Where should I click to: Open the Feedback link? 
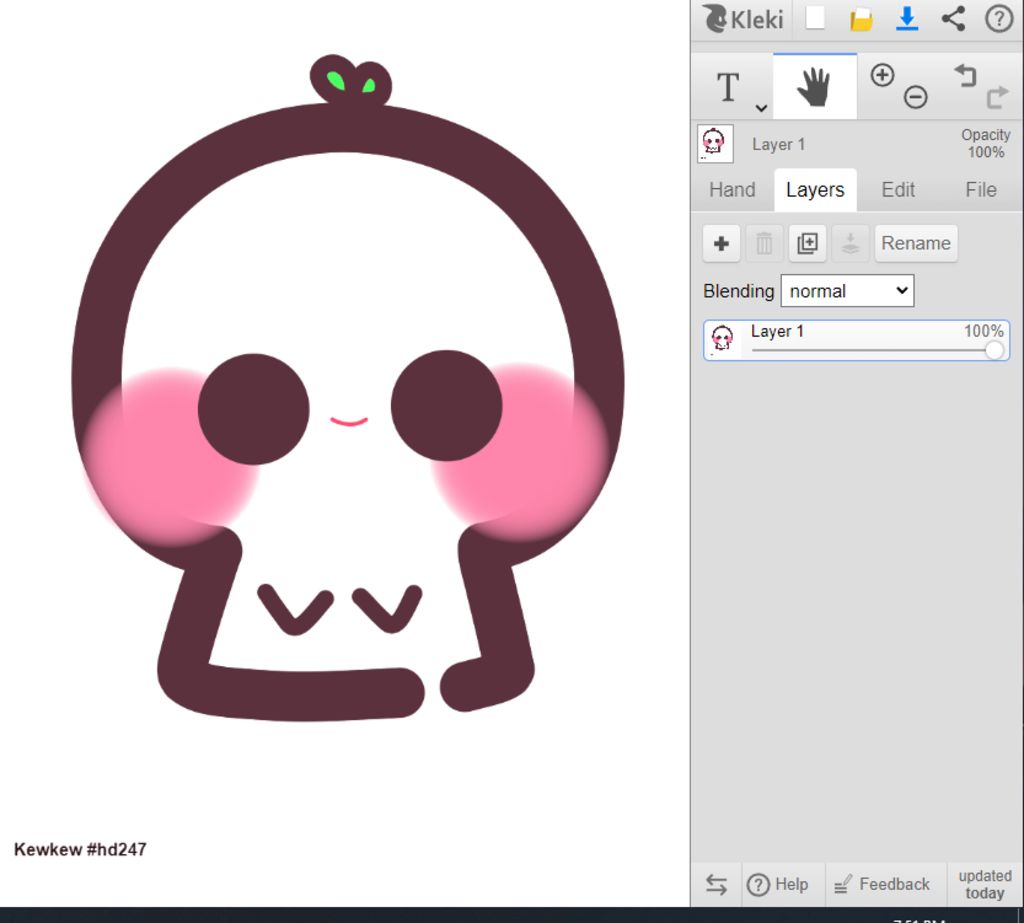[x=882, y=884]
